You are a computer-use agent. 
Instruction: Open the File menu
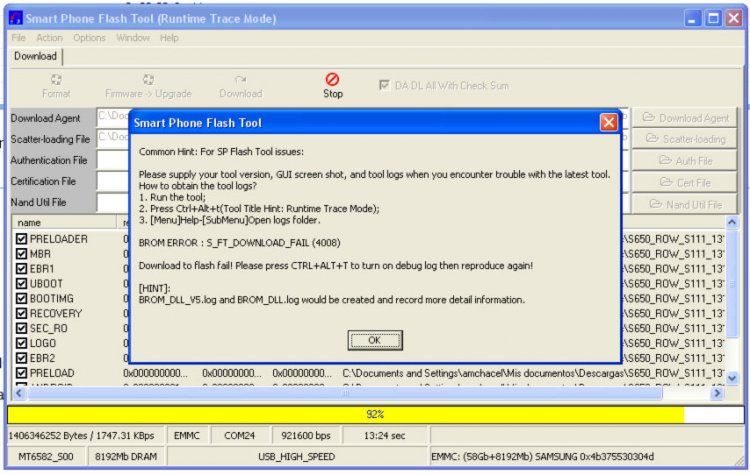coord(19,38)
